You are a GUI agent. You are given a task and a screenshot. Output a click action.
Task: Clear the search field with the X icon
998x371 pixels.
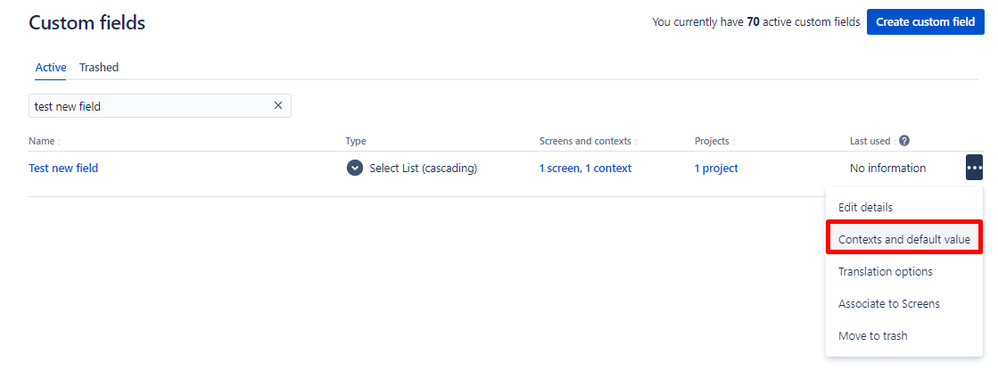coord(278,106)
